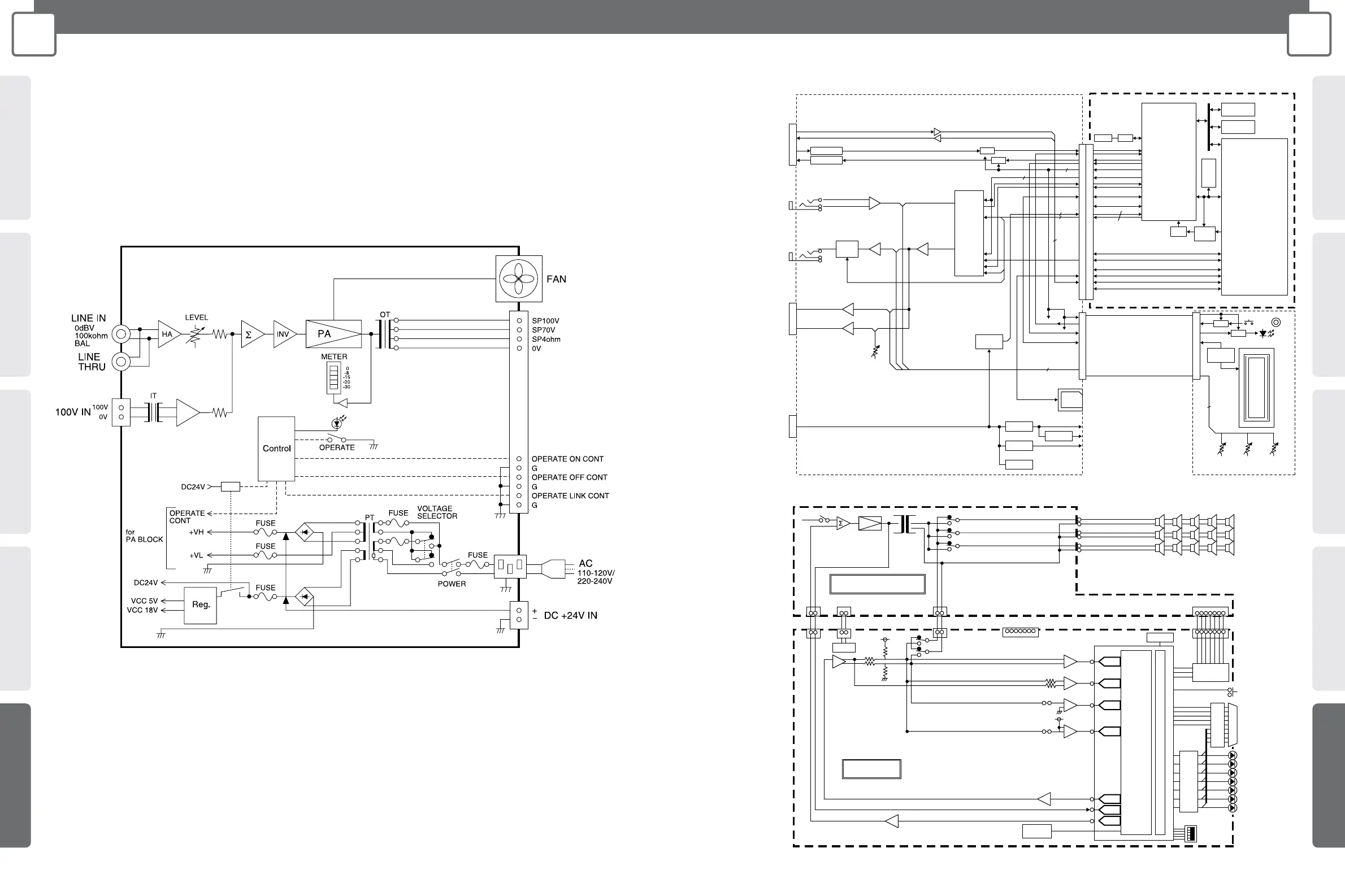Select the HA amplifier triangle
The width and height of the screenshot is (1345, 896).
tap(168, 334)
